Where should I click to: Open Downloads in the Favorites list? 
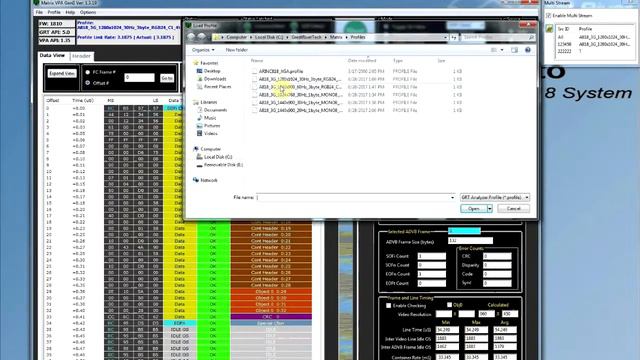(215, 79)
